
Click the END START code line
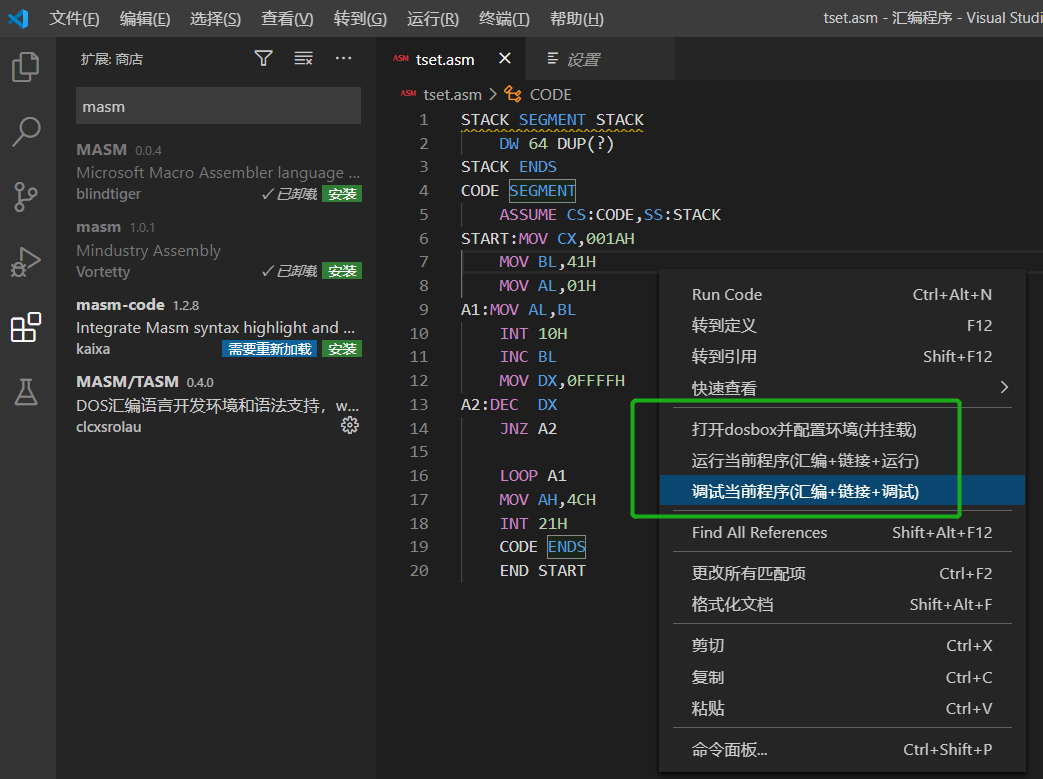coord(542,570)
